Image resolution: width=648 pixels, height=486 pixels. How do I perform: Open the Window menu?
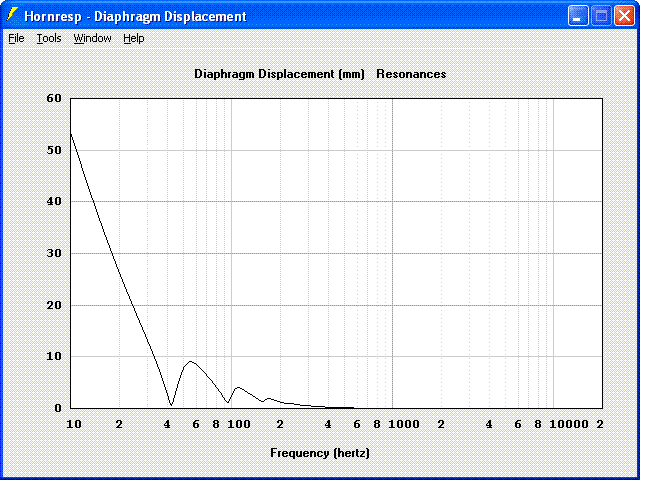(92, 38)
